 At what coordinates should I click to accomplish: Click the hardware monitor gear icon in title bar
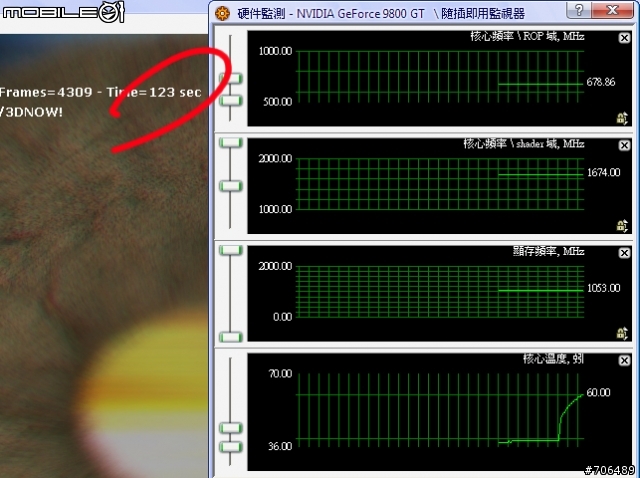pos(222,13)
